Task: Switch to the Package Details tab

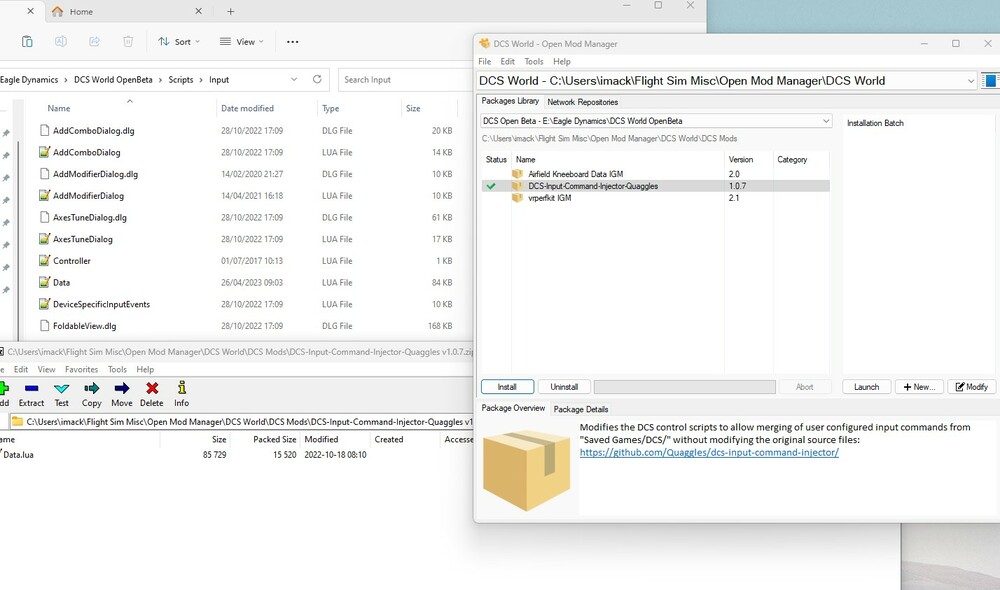Action: point(580,409)
